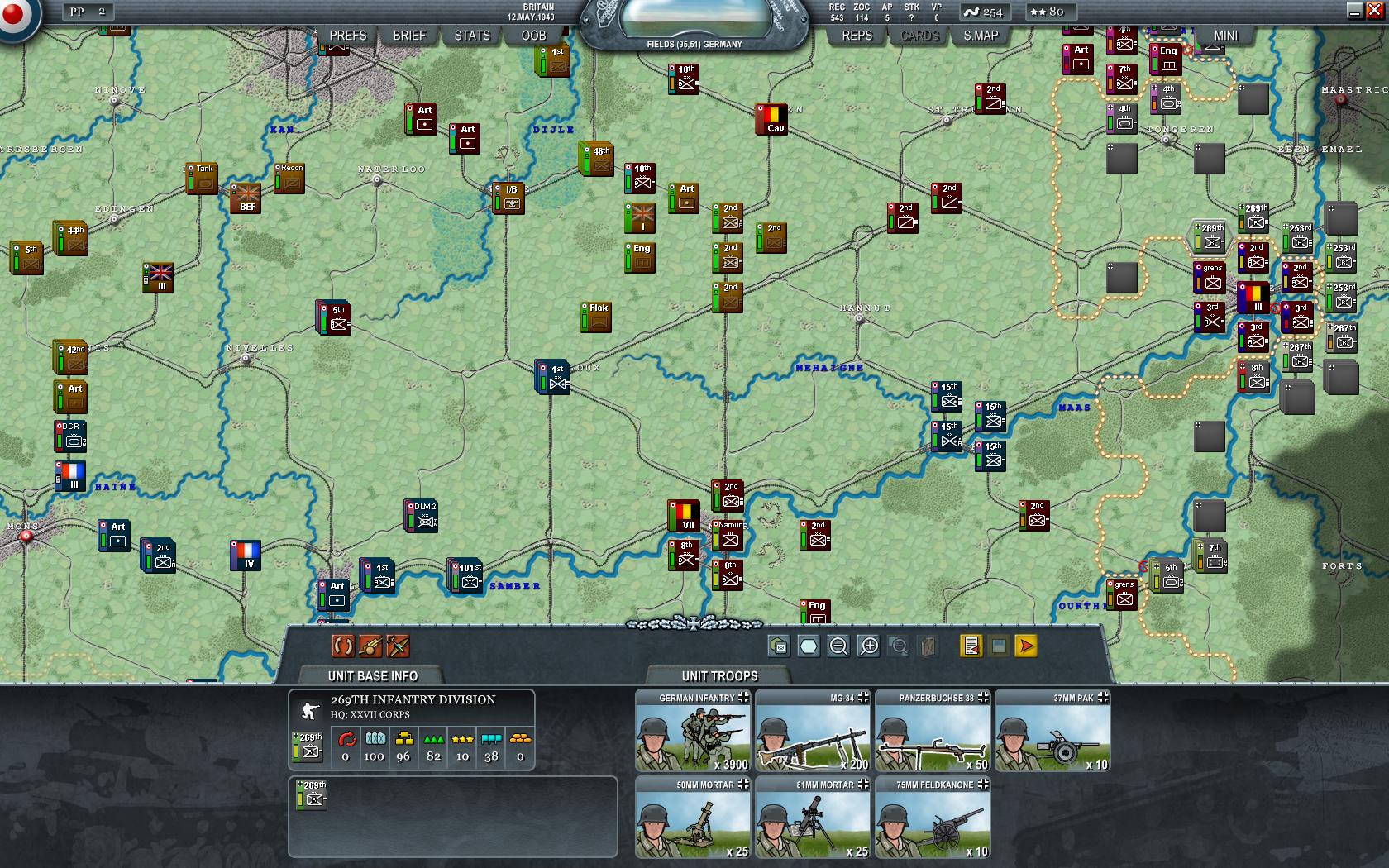The width and height of the screenshot is (1389, 868).
Task: Open the OOB menu
Action: point(533,36)
